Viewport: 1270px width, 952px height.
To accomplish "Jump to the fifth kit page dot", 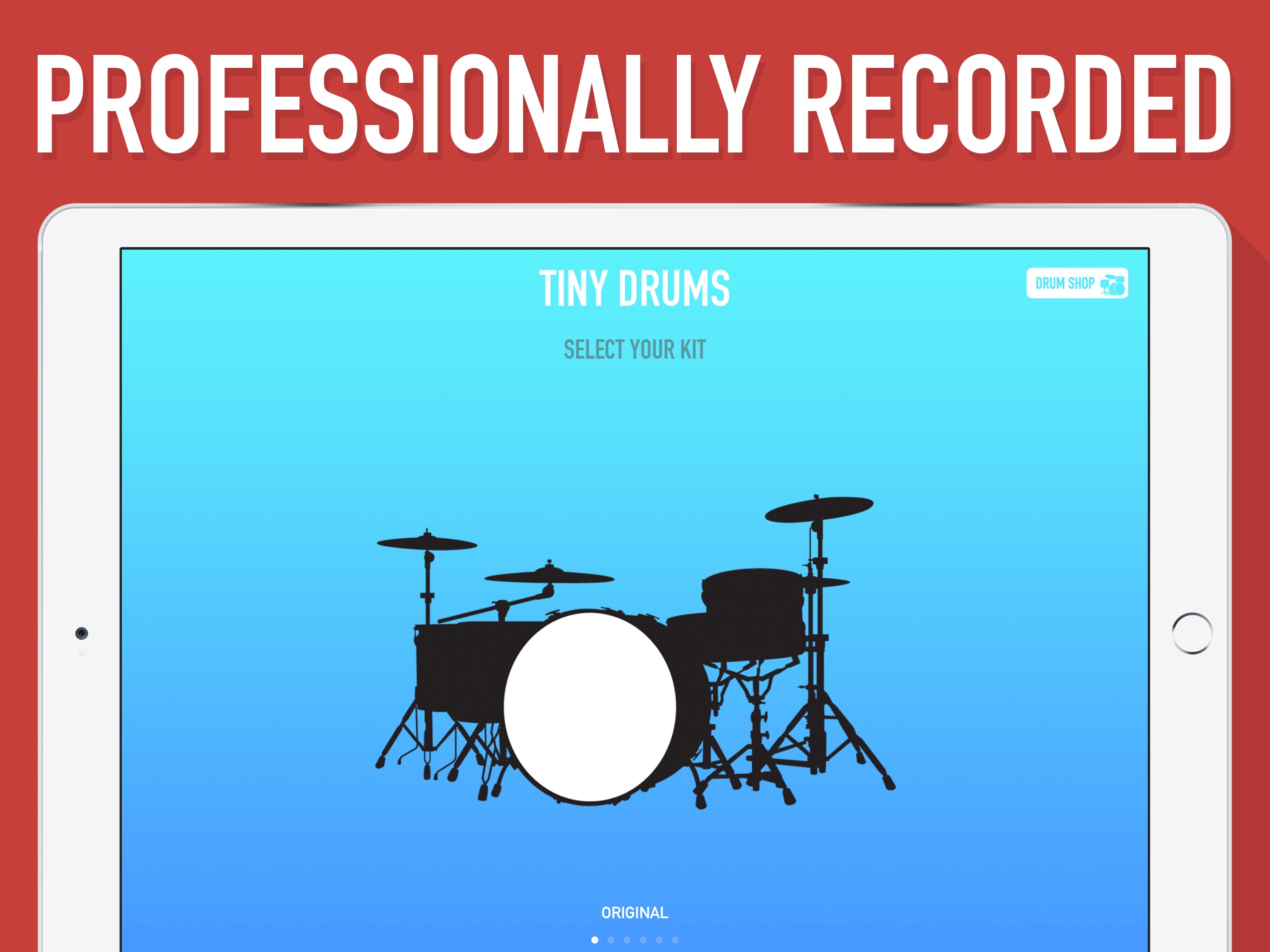I will (x=659, y=940).
